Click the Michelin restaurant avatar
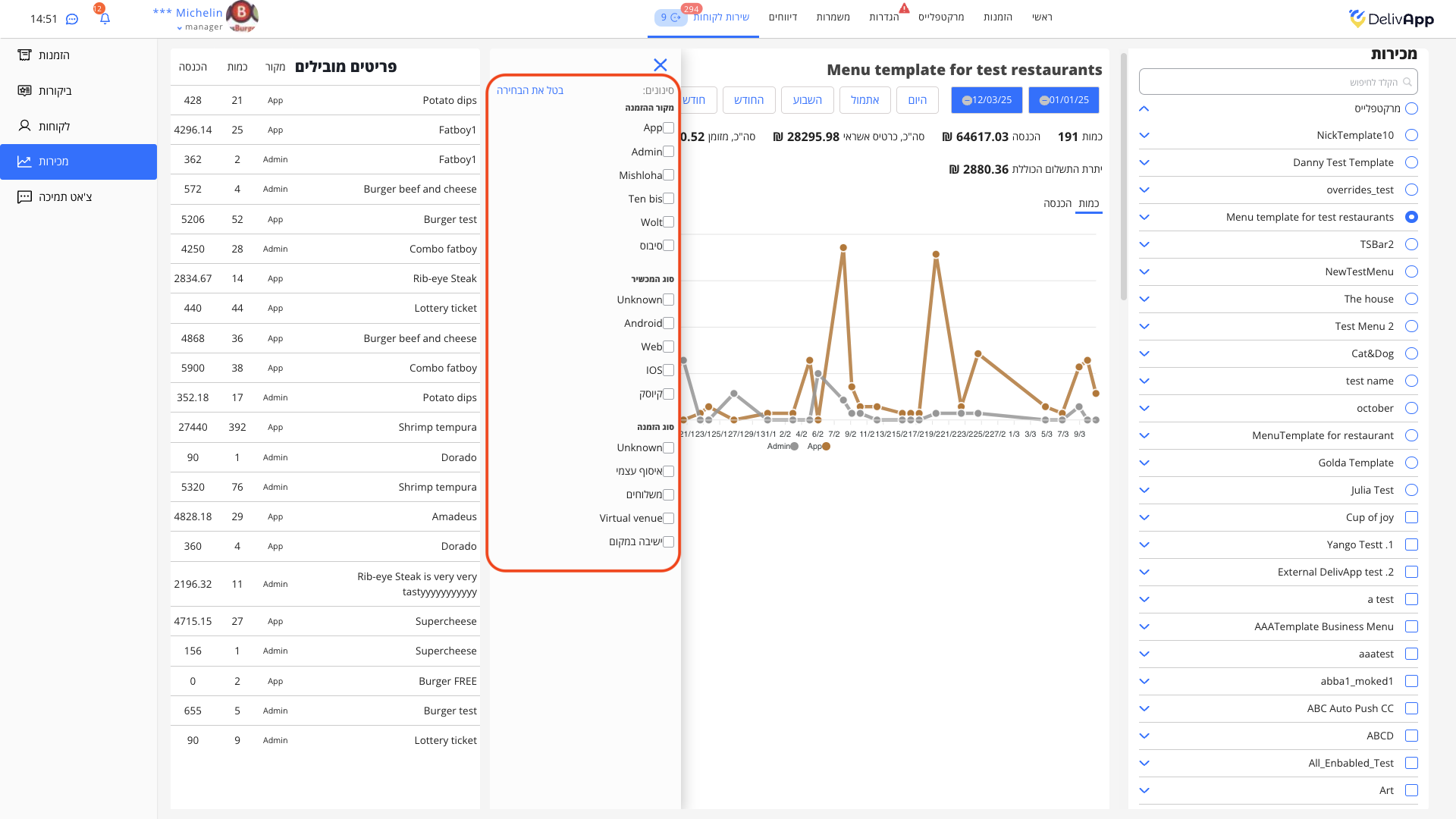The width and height of the screenshot is (1456, 819). click(x=242, y=17)
